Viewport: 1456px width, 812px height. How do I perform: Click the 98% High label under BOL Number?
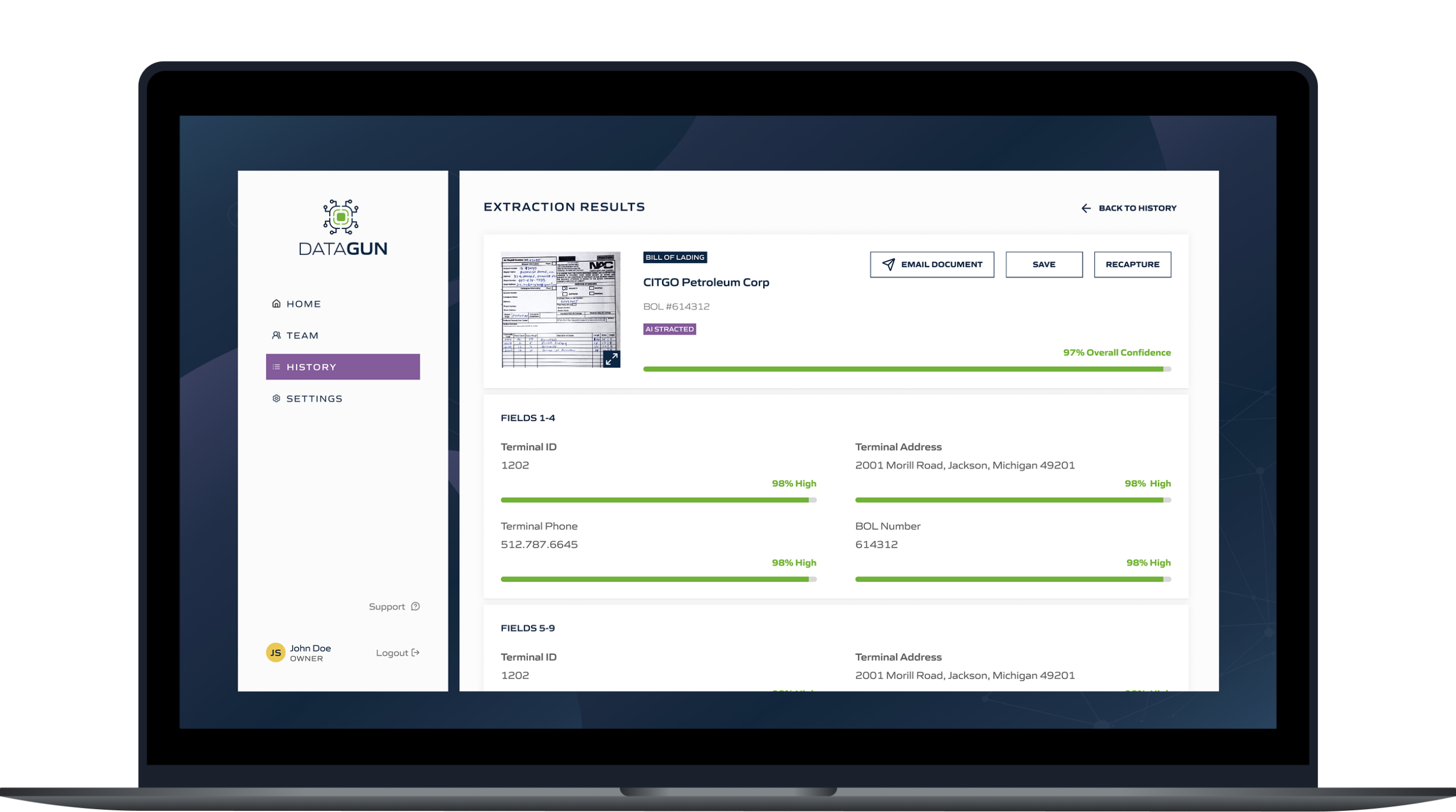pos(1148,563)
